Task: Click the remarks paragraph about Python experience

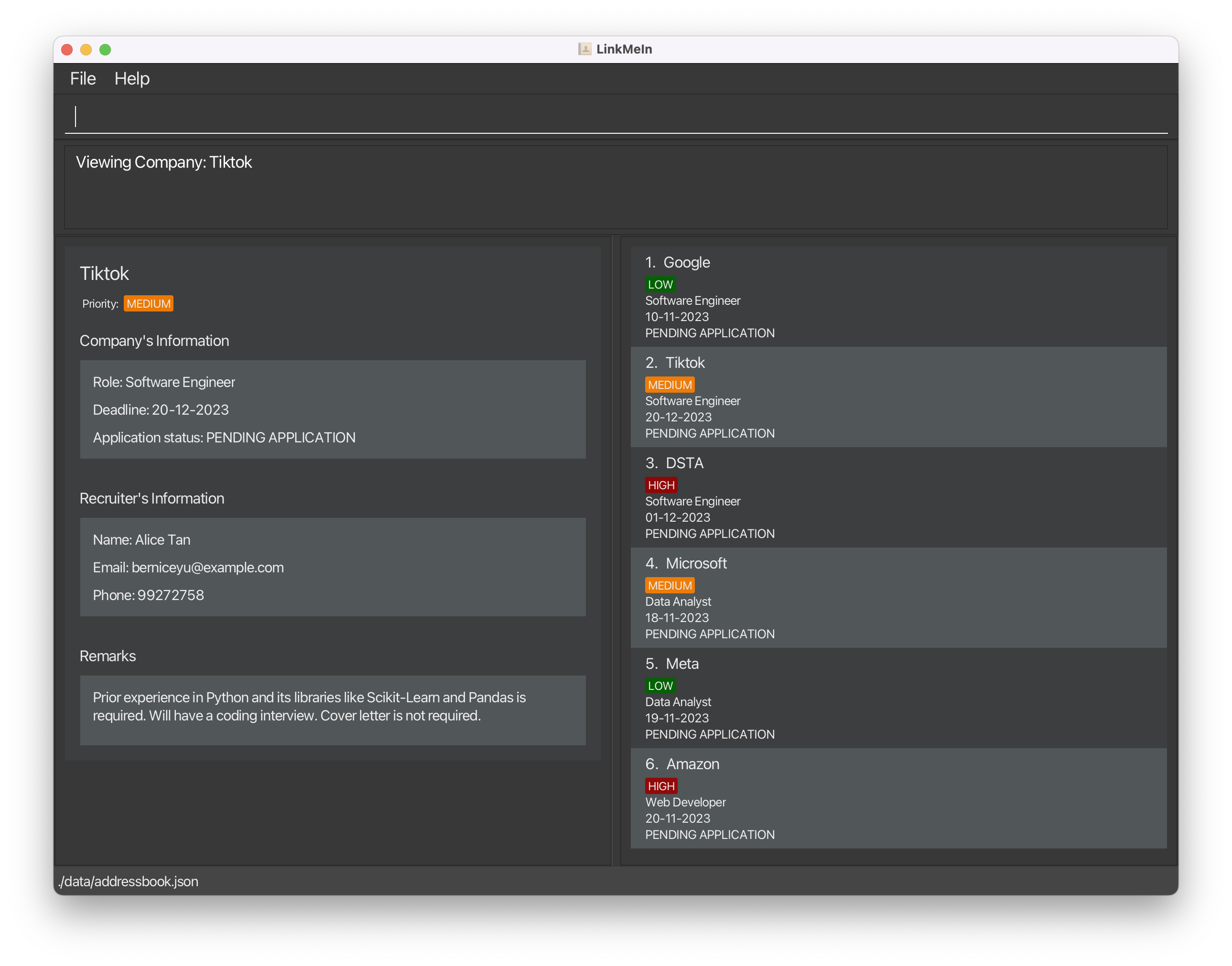Action: pos(309,707)
